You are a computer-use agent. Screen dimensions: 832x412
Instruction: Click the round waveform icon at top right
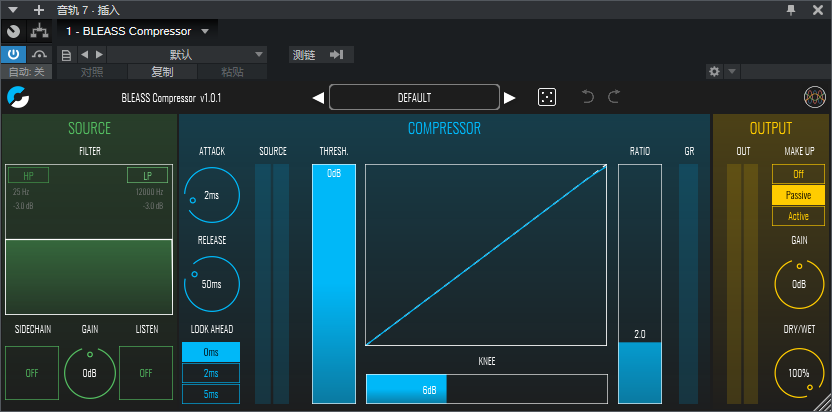pos(815,98)
